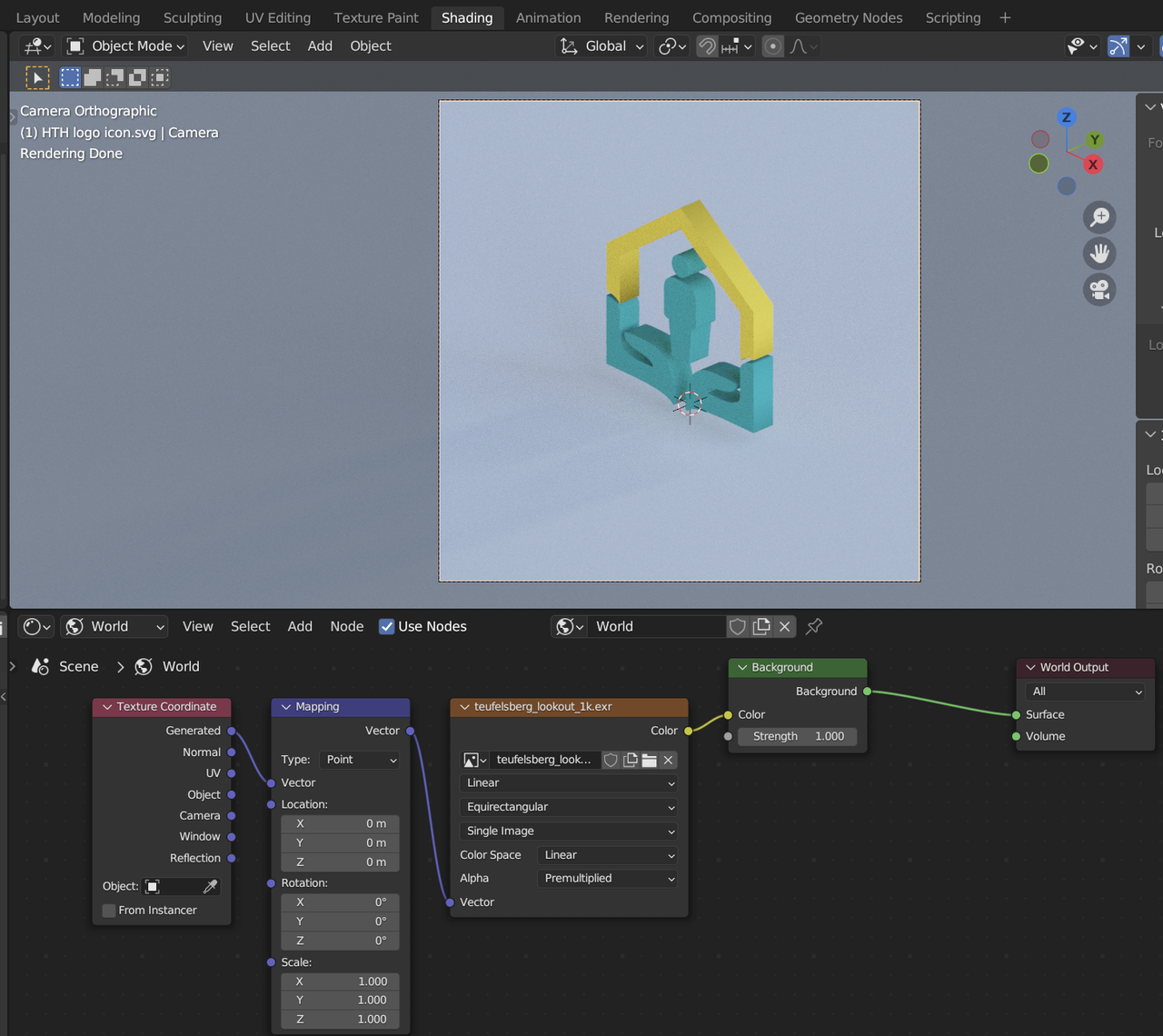Image resolution: width=1163 pixels, height=1036 pixels.
Task: Toggle fake user shield for World
Action: (x=738, y=626)
